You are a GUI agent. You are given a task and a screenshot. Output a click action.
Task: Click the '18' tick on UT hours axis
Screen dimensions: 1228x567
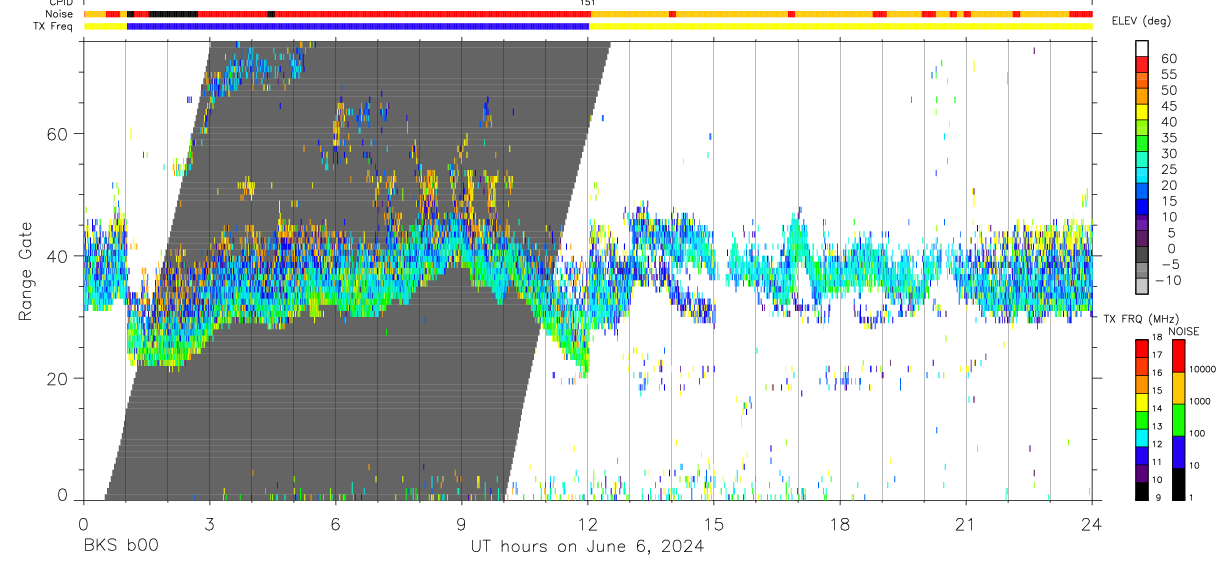(840, 523)
